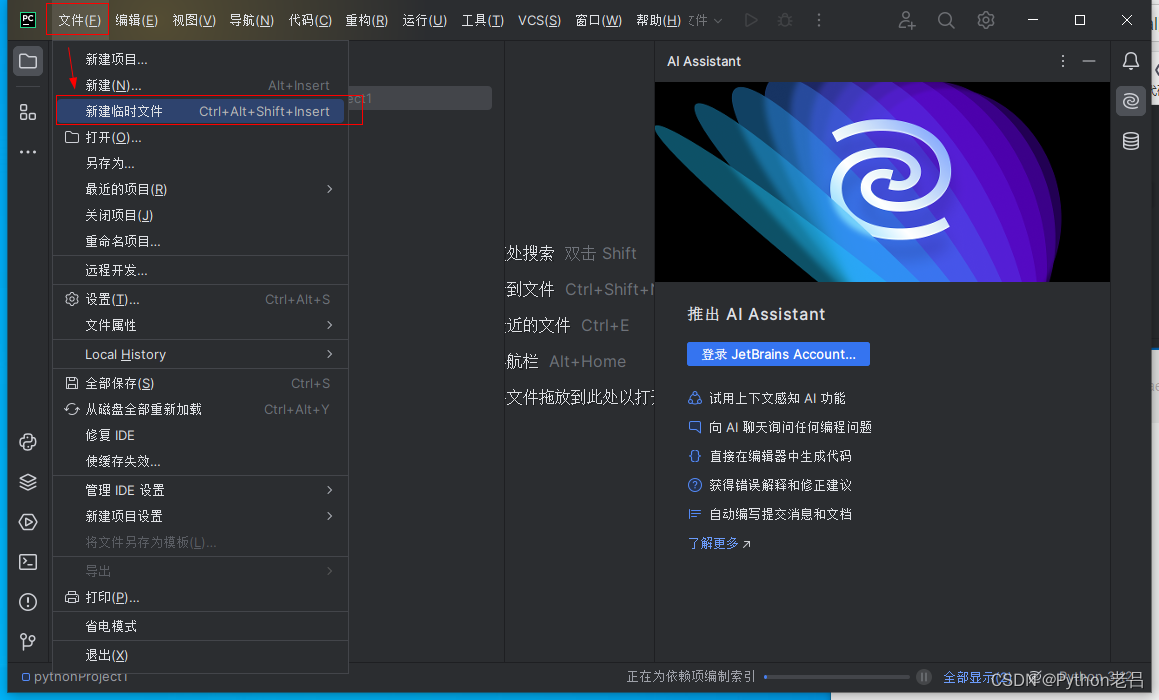Open the vertical dots more actions in toolbar

(x=819, y=20)
